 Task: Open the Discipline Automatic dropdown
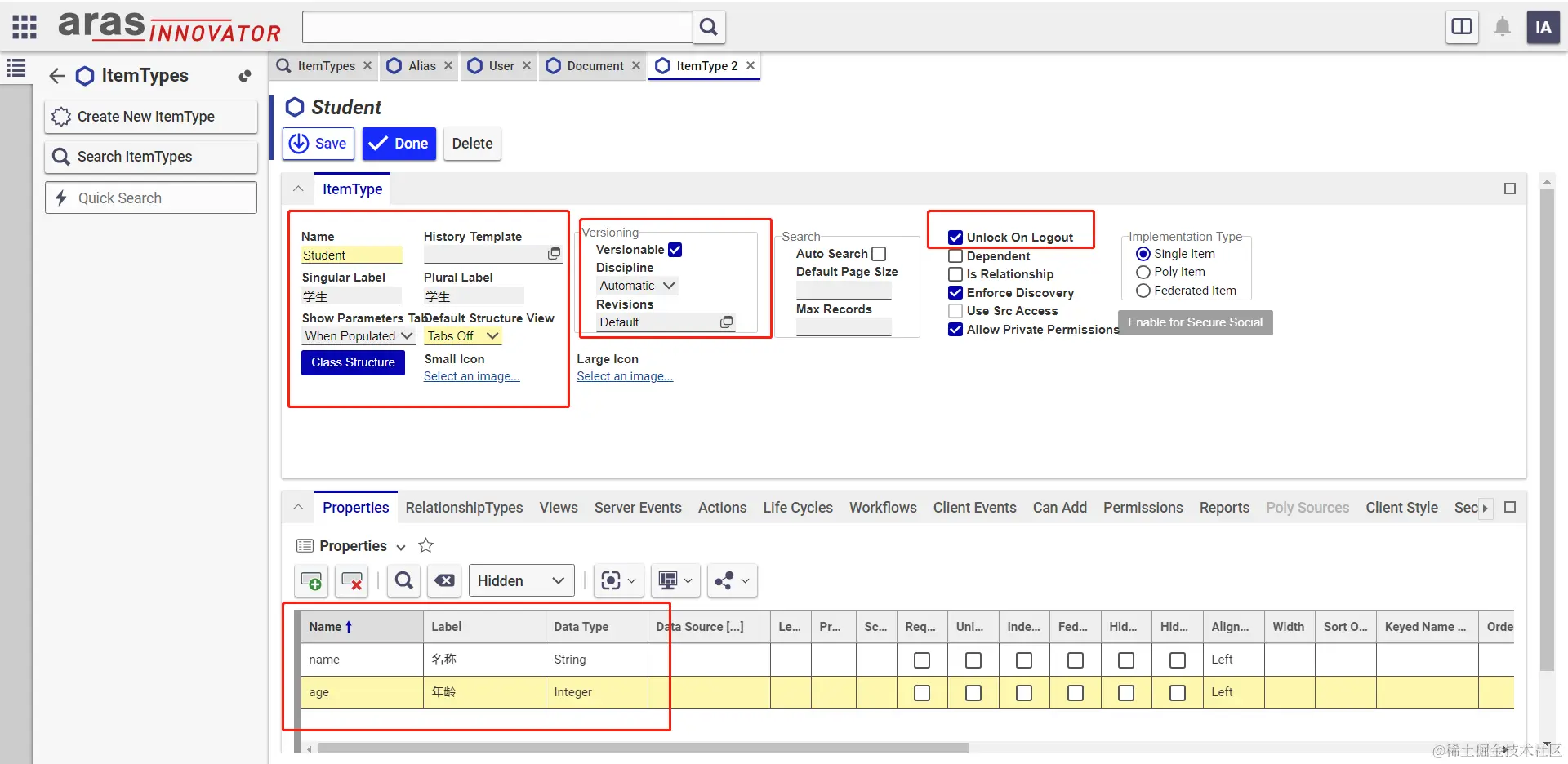pos(637,286)
